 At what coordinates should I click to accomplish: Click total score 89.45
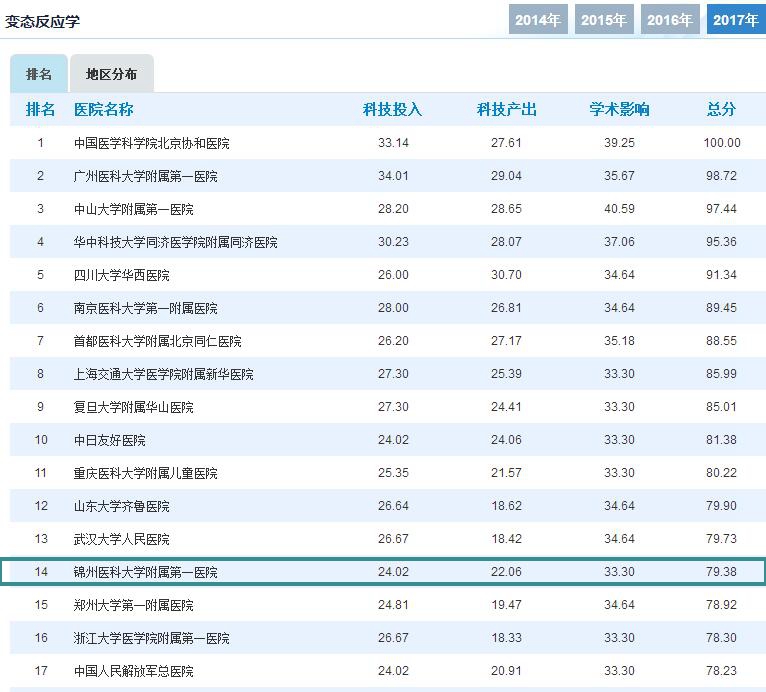[x=722, y=308]
